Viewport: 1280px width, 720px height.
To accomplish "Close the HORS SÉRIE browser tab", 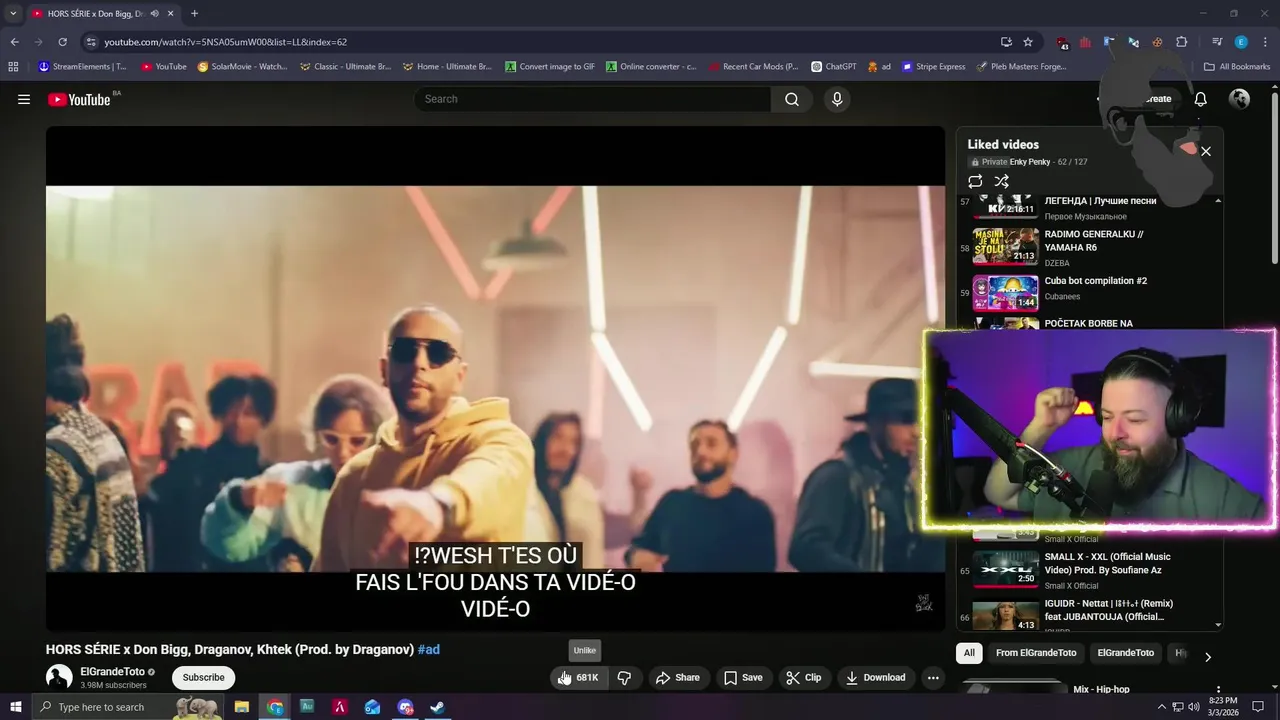I will pos(171,14).
